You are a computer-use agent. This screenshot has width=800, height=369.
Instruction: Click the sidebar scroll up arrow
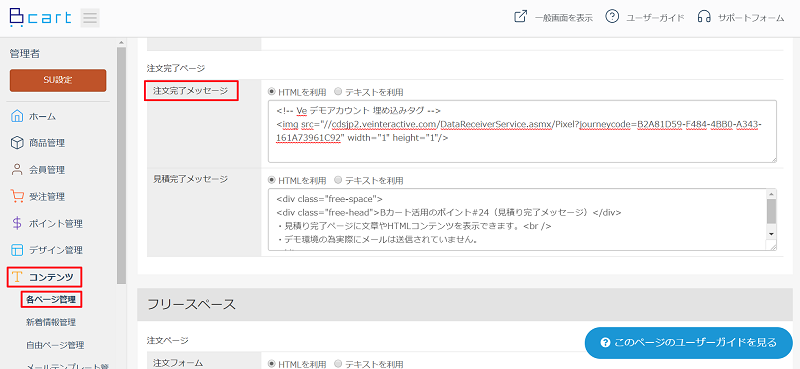(121, 42)
